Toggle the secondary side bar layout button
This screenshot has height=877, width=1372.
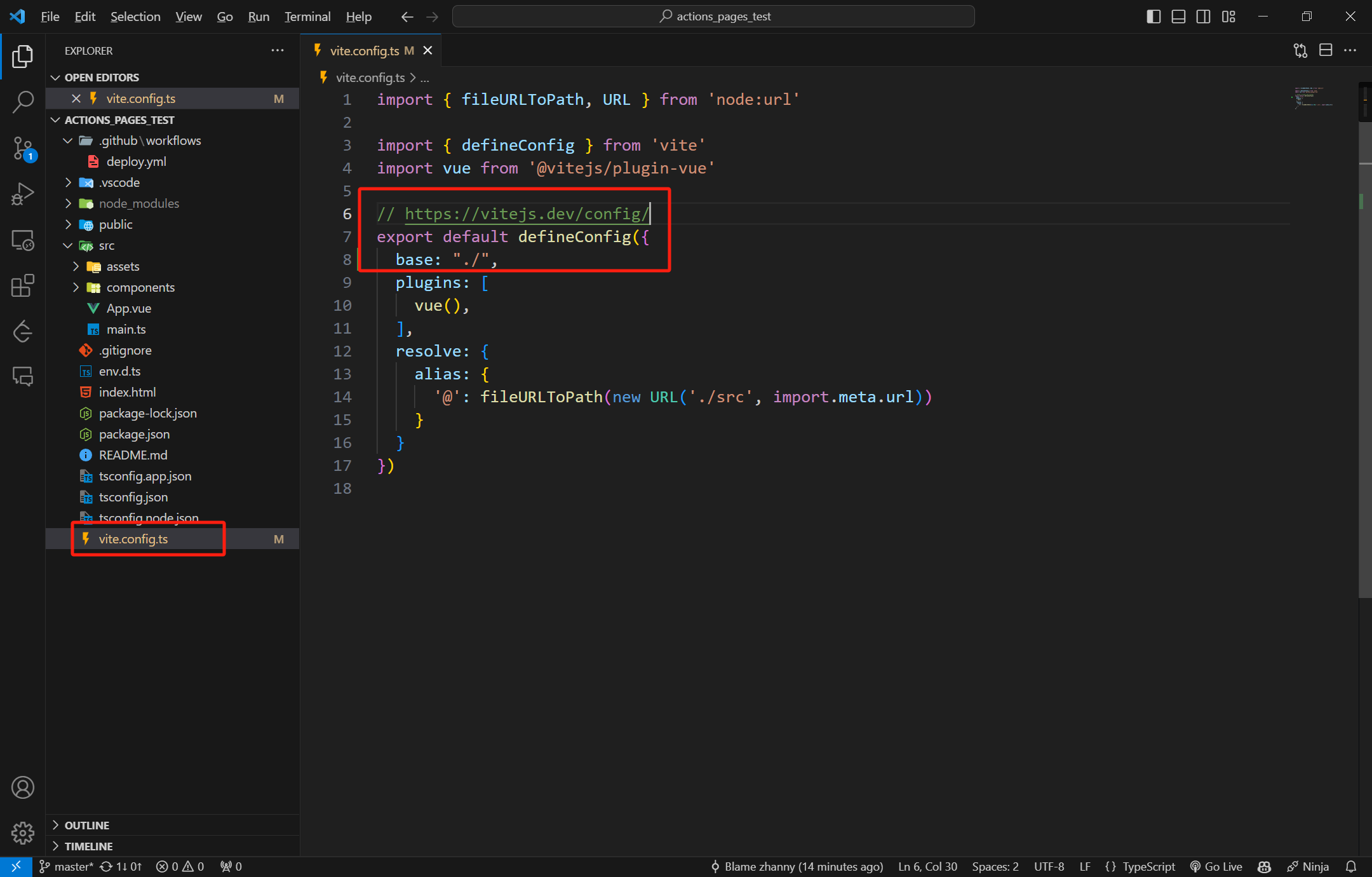click(x=1203, y=17)
